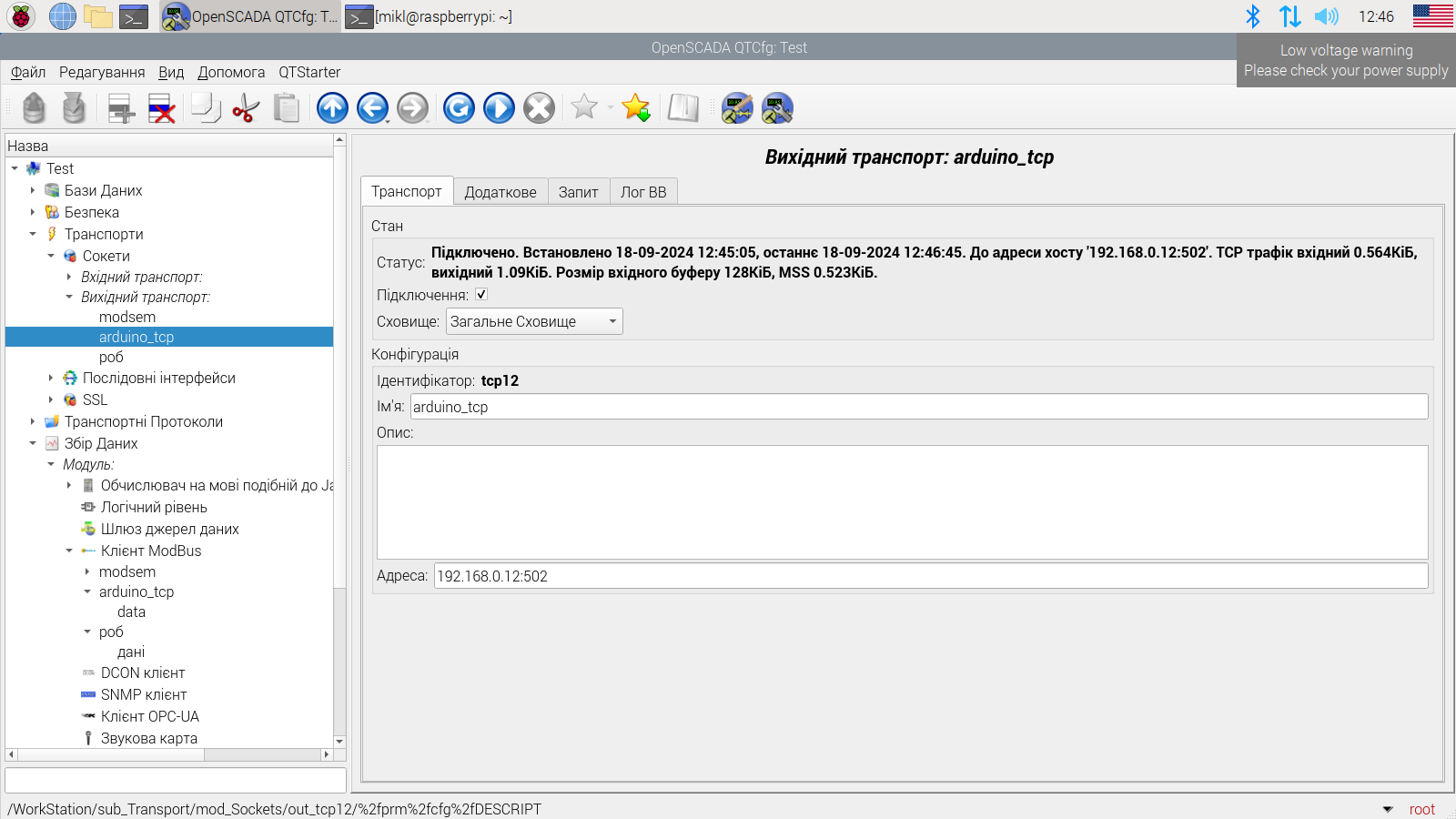Viewport: 1456px width, 819px height.
Task: Open the Редагування menu
Action: pyautogui.click(x=102, y=72)
